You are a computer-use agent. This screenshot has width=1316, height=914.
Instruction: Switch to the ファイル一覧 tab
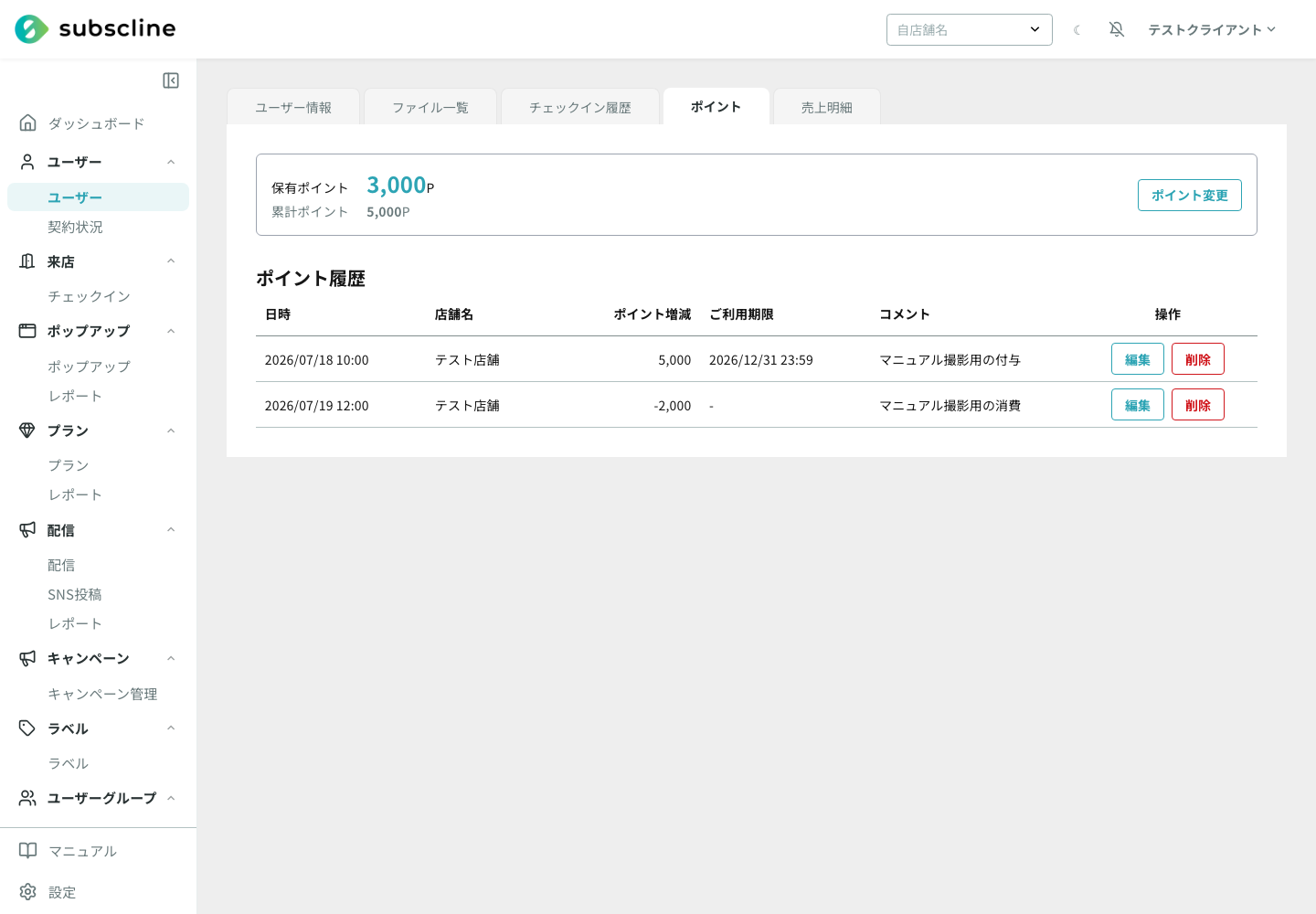pos(430,107)
